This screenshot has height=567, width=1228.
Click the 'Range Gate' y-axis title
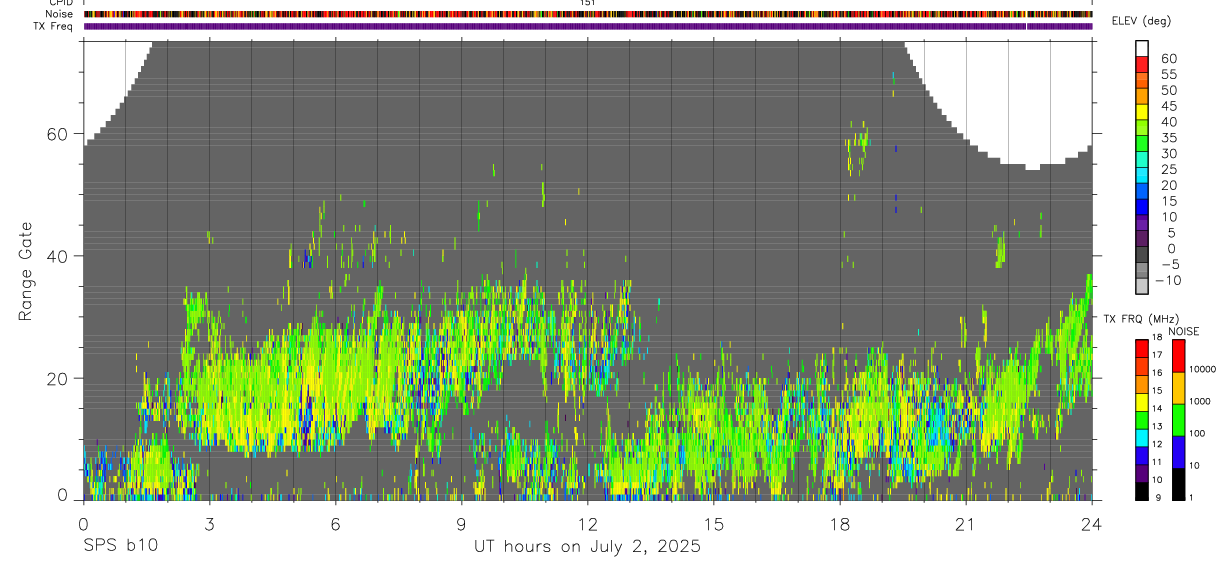click(25, 270)
